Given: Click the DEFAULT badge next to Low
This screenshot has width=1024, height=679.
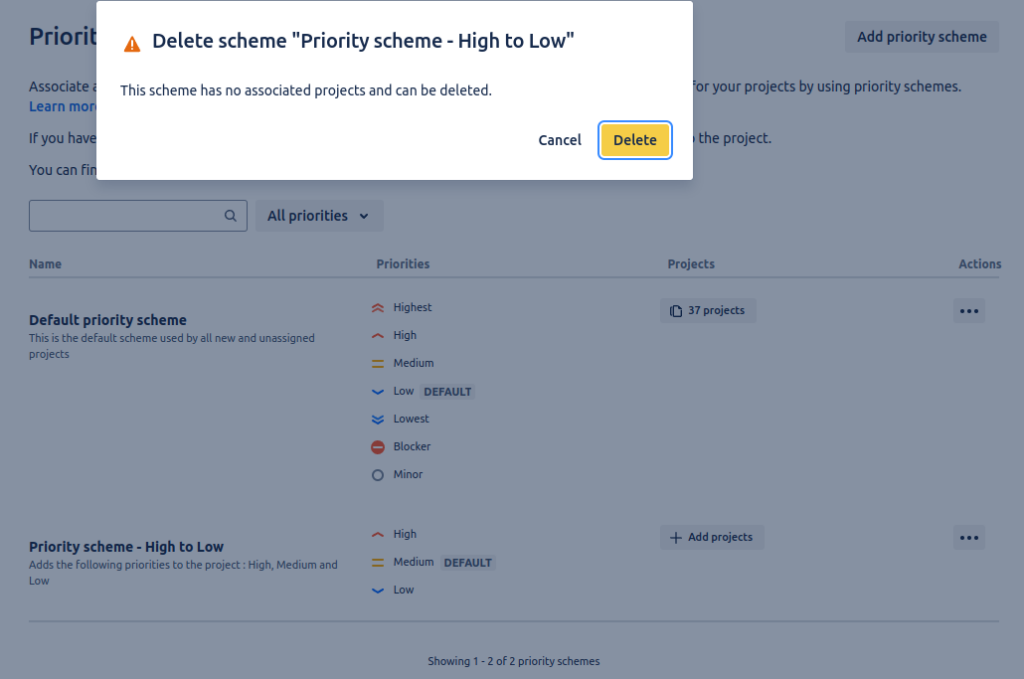Looking at the screenshot, I should [x=447, y=391].
